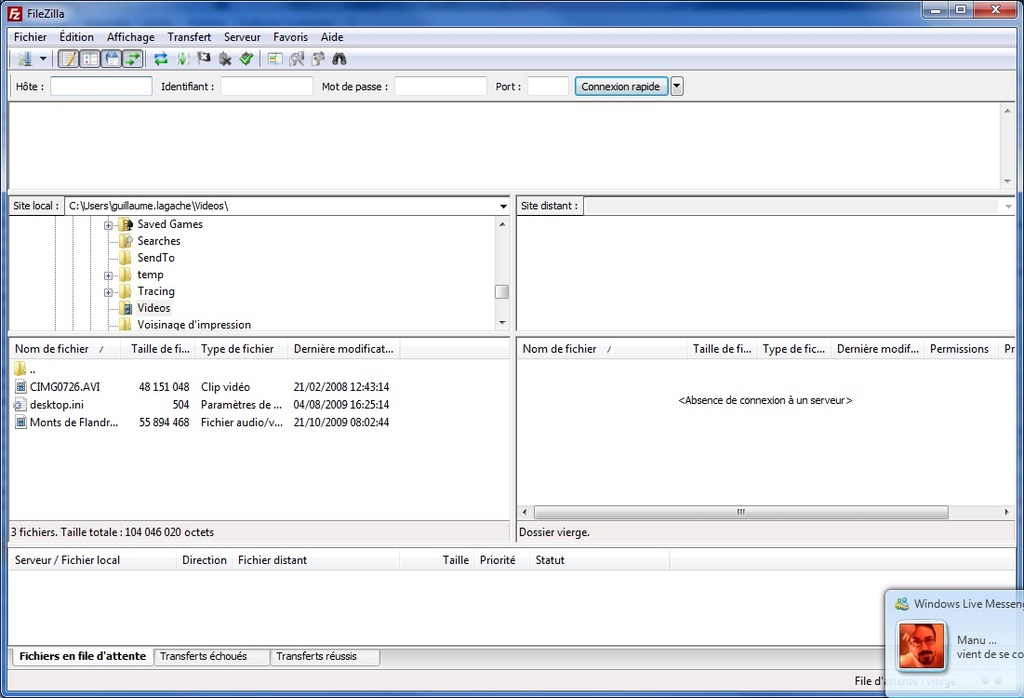Open the directory listing filters icon
1024x698 pixels.
(x=275, y=59)
